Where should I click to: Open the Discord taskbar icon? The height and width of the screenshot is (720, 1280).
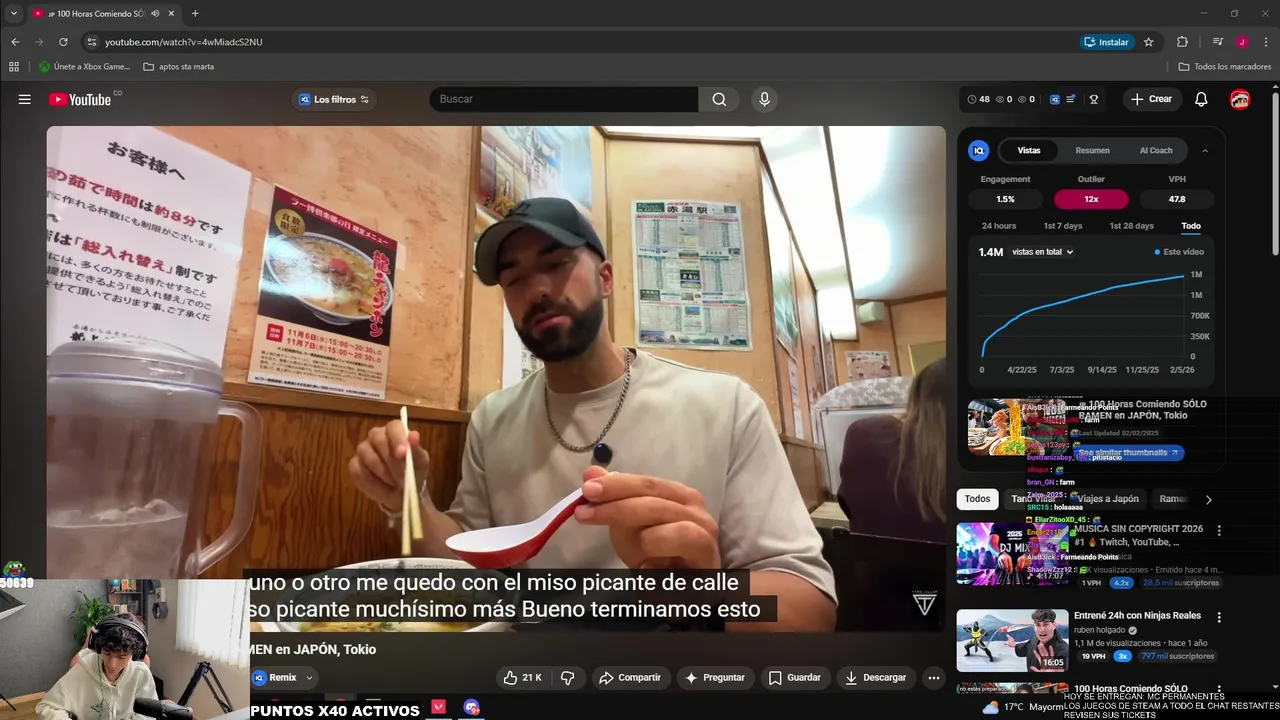pyautogui.click(x=471, y=707)
